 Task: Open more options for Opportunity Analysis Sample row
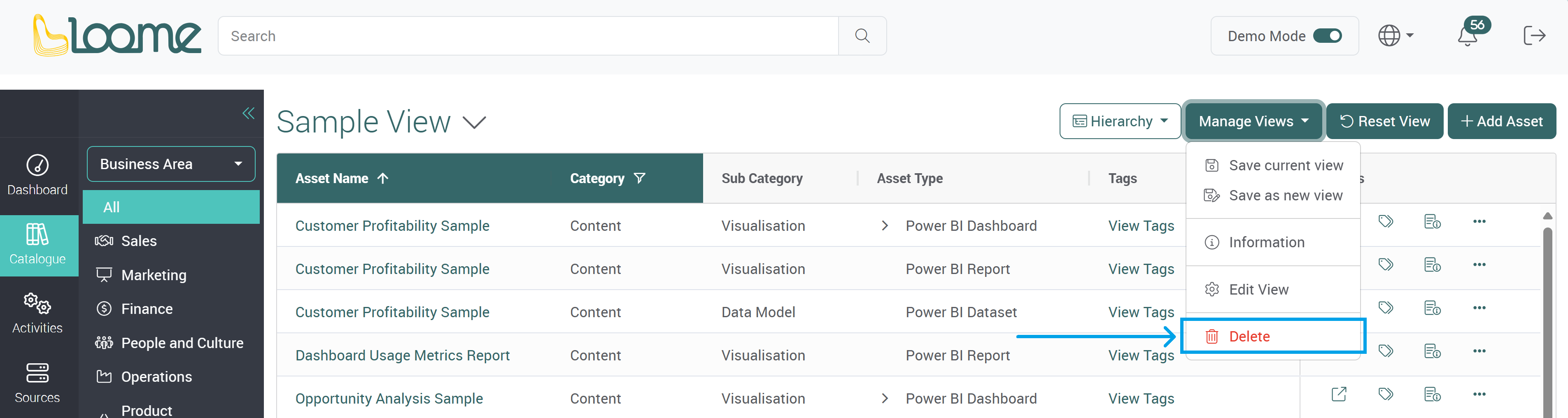tap(1479, 394)
